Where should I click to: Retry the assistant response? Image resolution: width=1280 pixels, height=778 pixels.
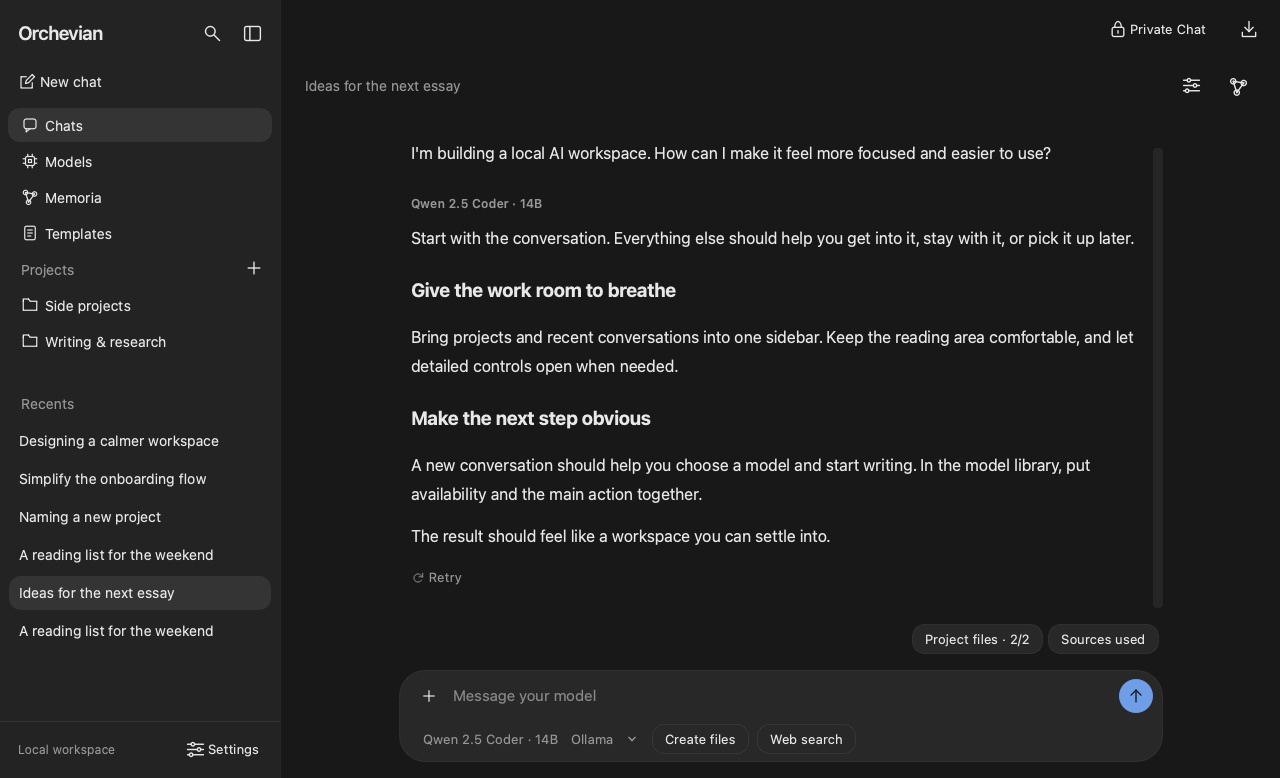click(437, 577)
